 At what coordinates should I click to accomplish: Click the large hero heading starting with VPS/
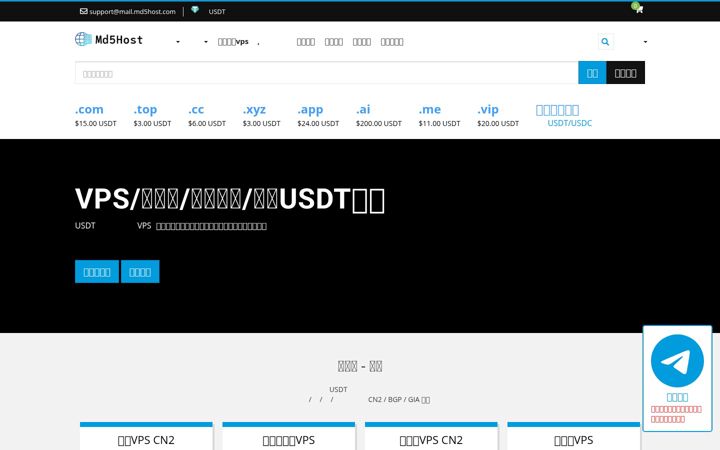[230, 199]
